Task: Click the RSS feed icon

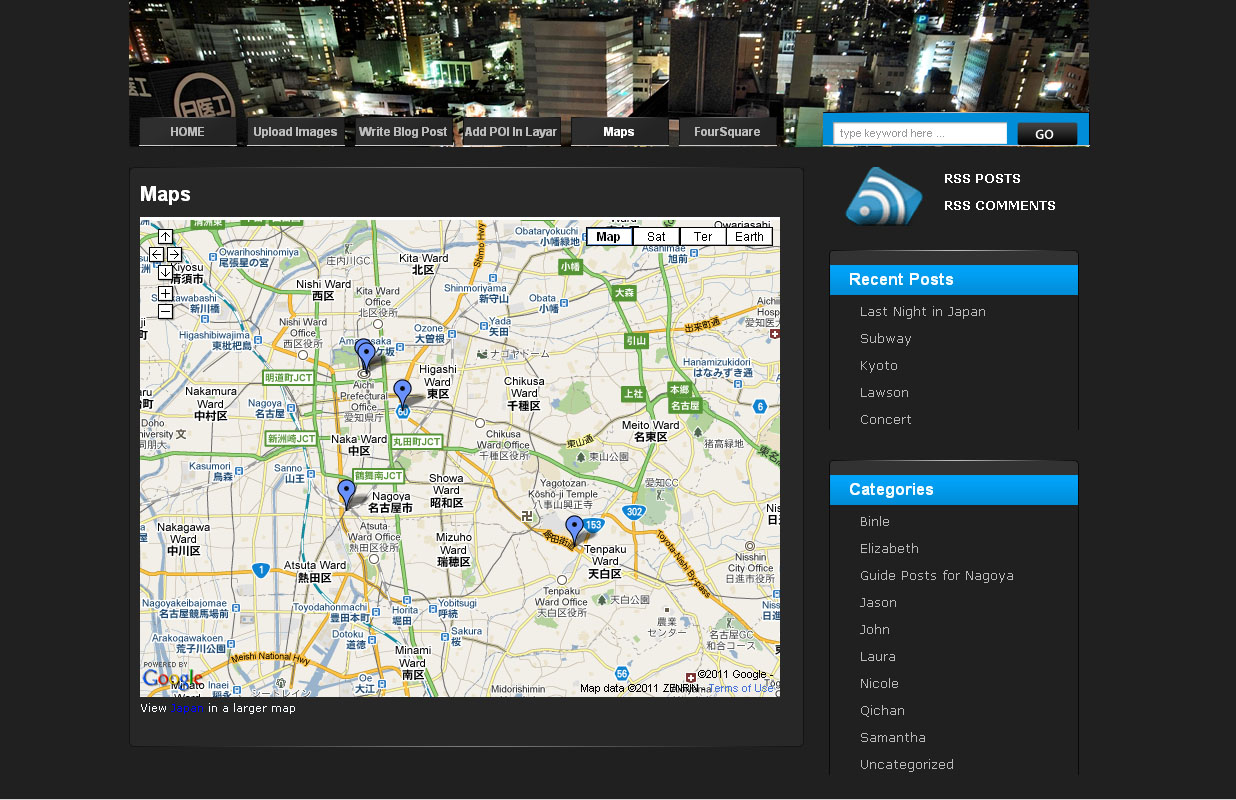Action: 884,196
